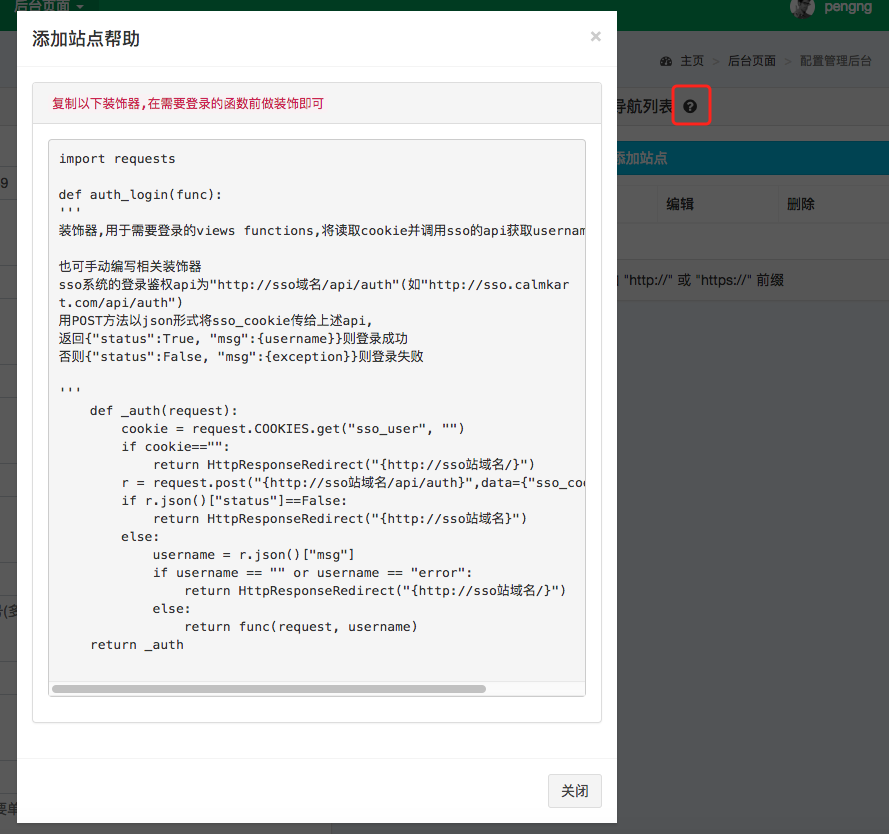
Task: Click the import requests code line
Action: click(x=117, y=159)
